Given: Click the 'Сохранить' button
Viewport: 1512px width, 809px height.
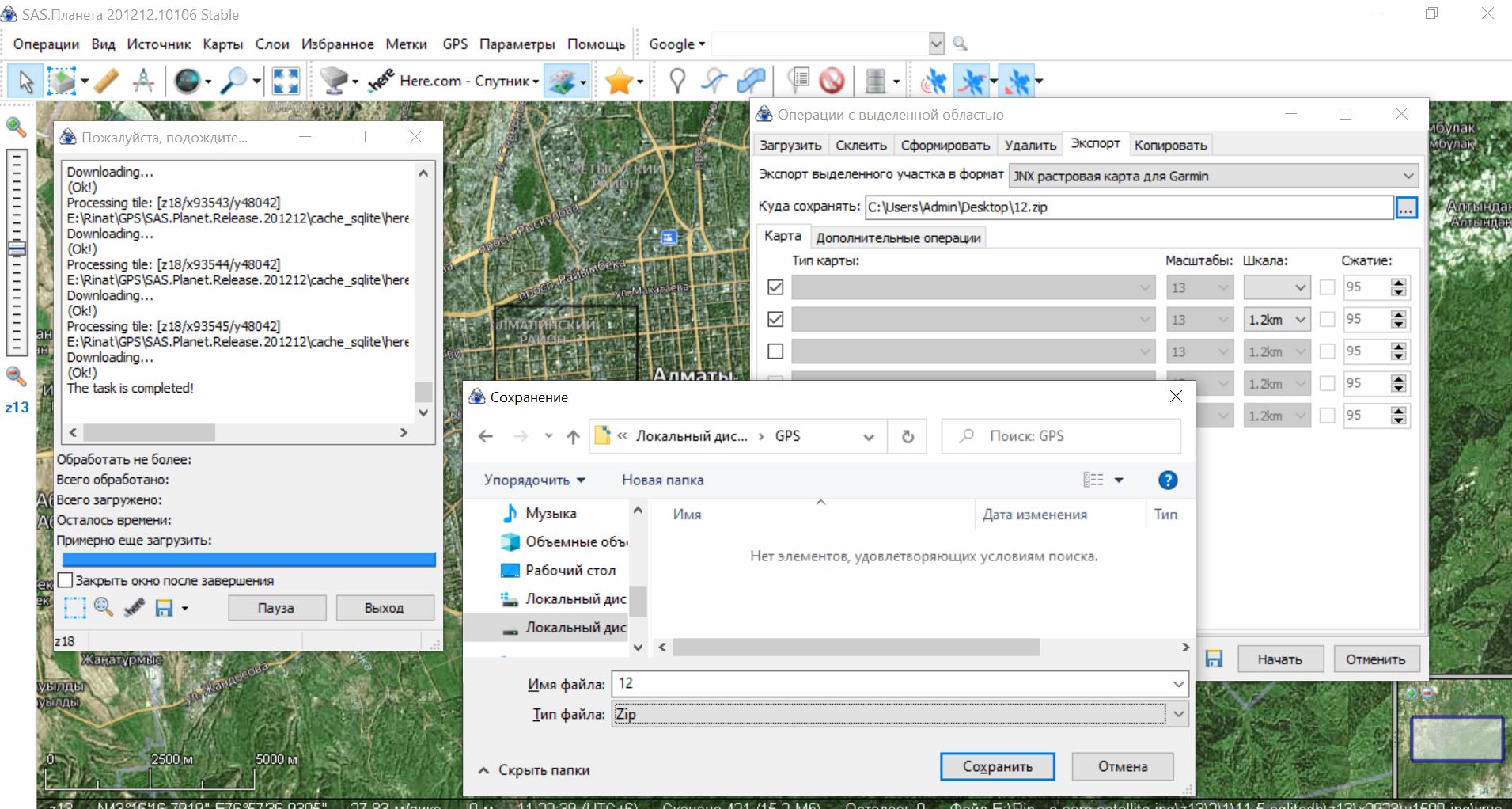Looking at the screenshot, I should 997,766.
